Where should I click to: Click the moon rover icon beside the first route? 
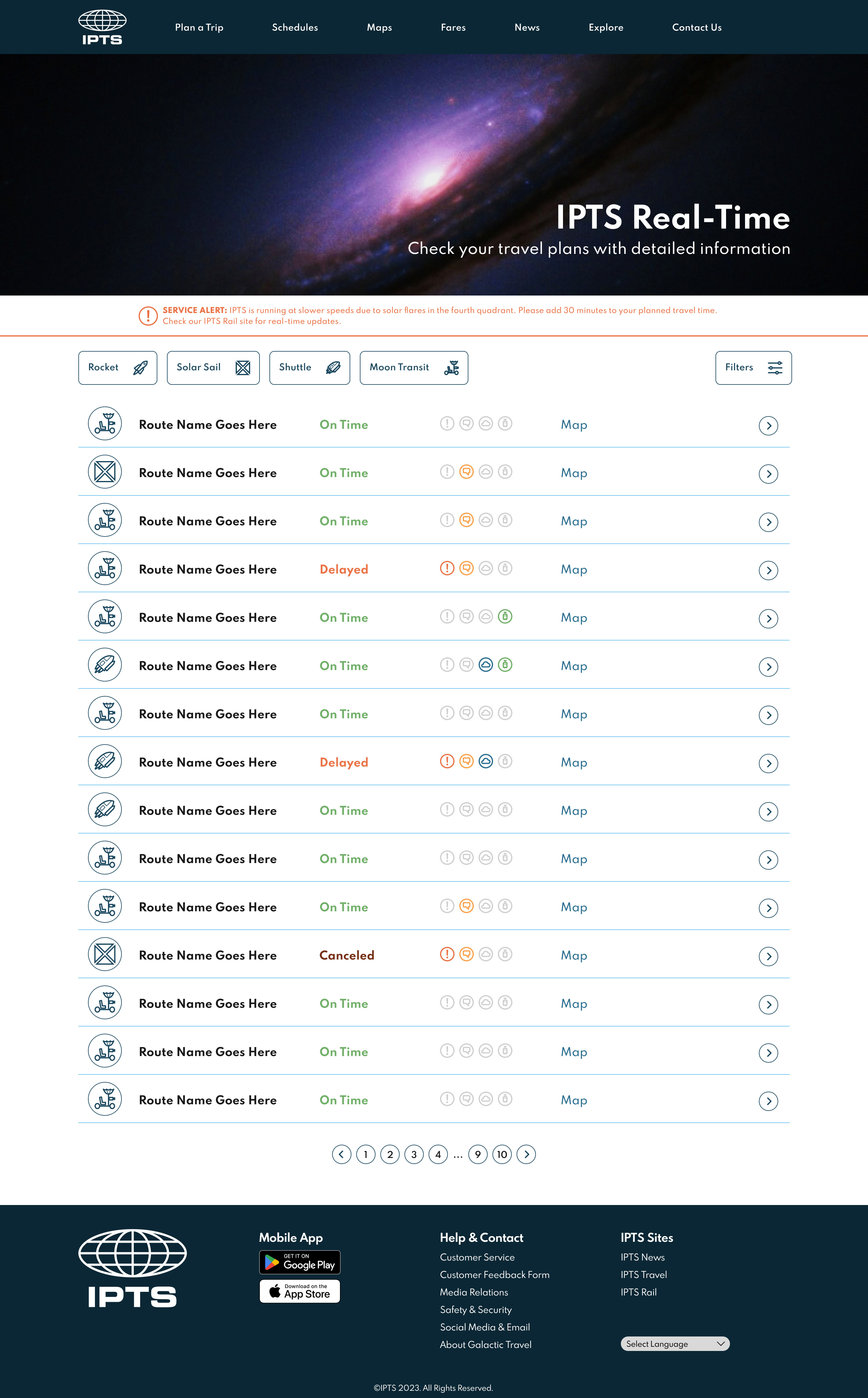105,424
